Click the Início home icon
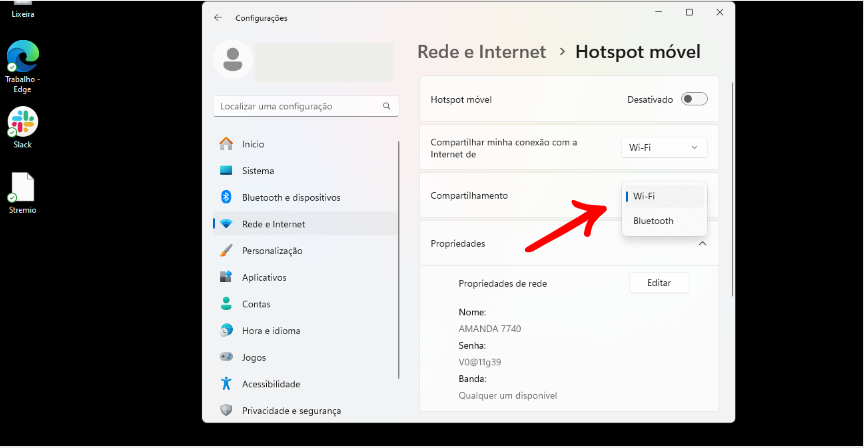 pos(226,144)
